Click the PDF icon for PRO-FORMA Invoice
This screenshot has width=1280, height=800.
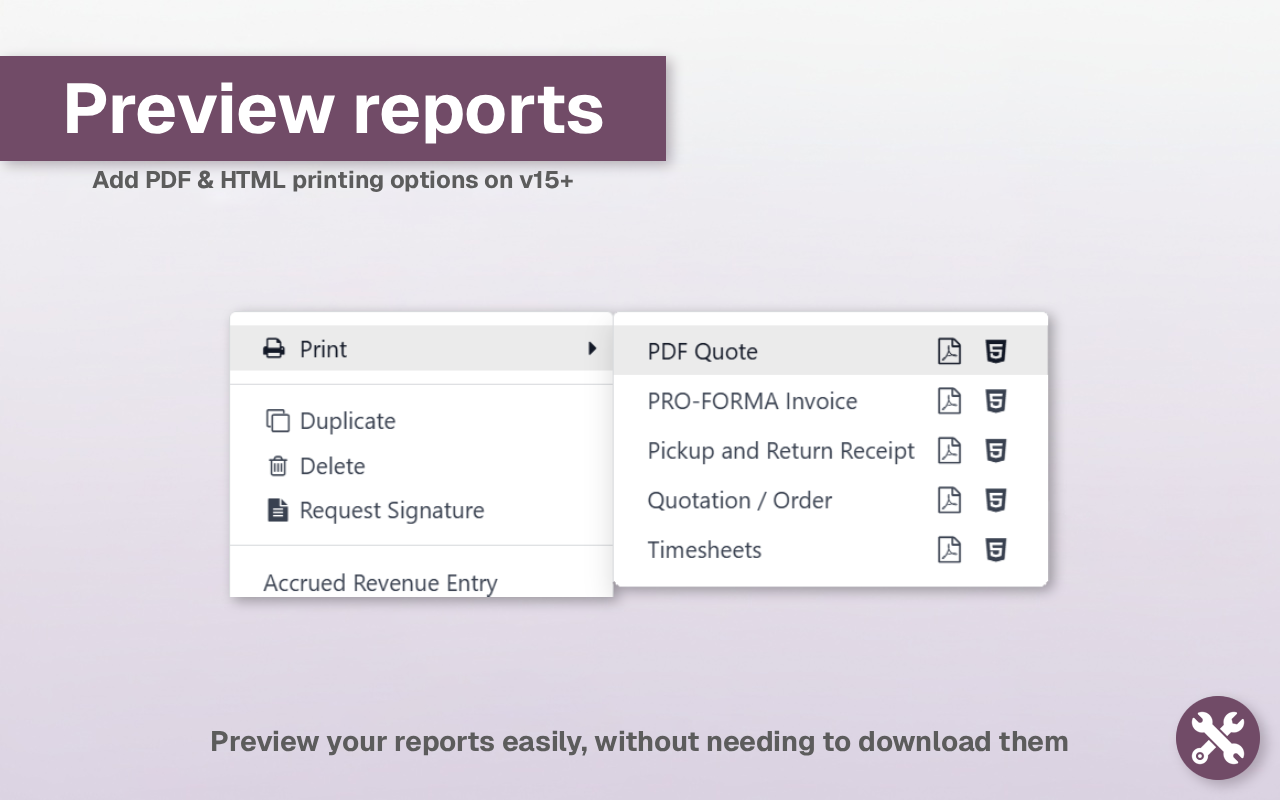click(948, 401)
